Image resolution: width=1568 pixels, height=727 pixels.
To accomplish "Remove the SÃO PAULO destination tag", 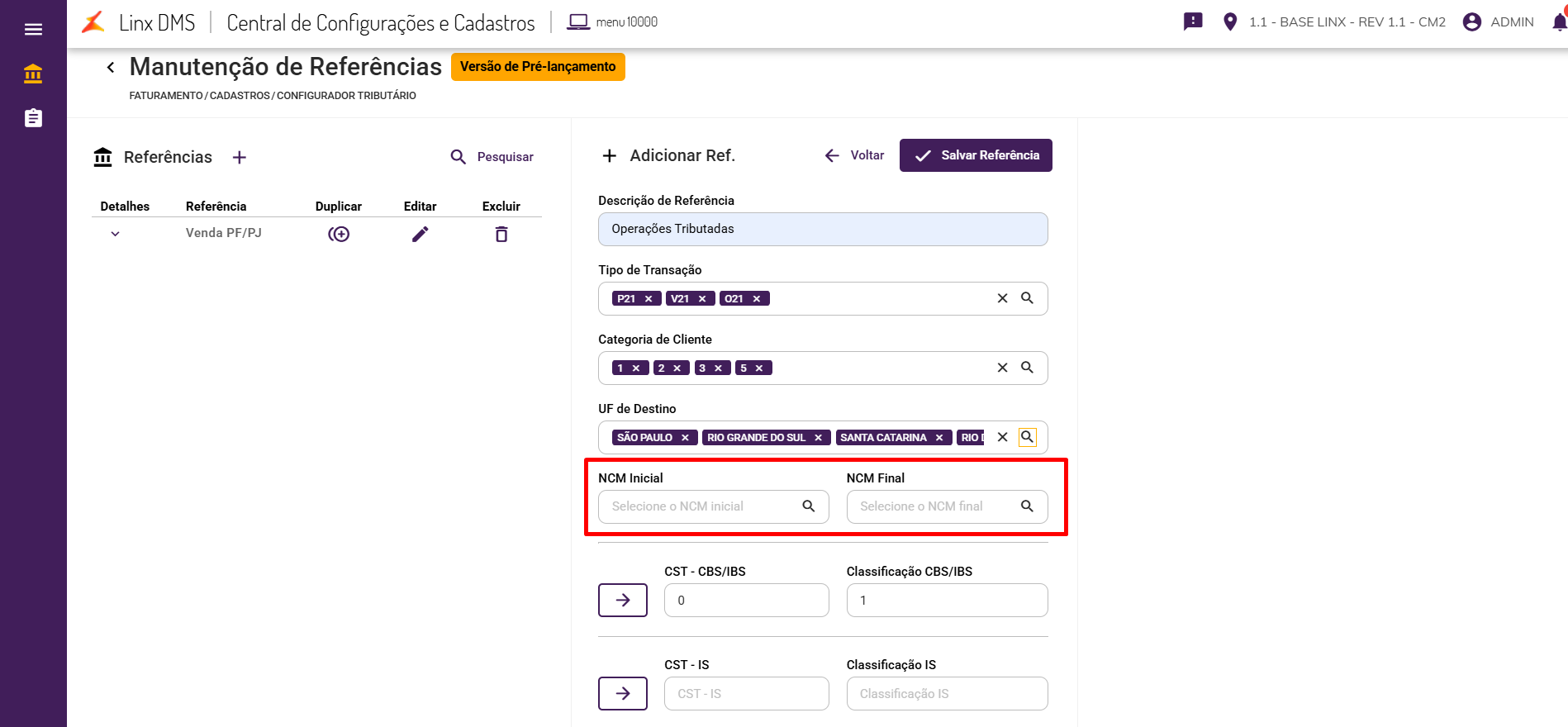I will (x=685, y=438).
